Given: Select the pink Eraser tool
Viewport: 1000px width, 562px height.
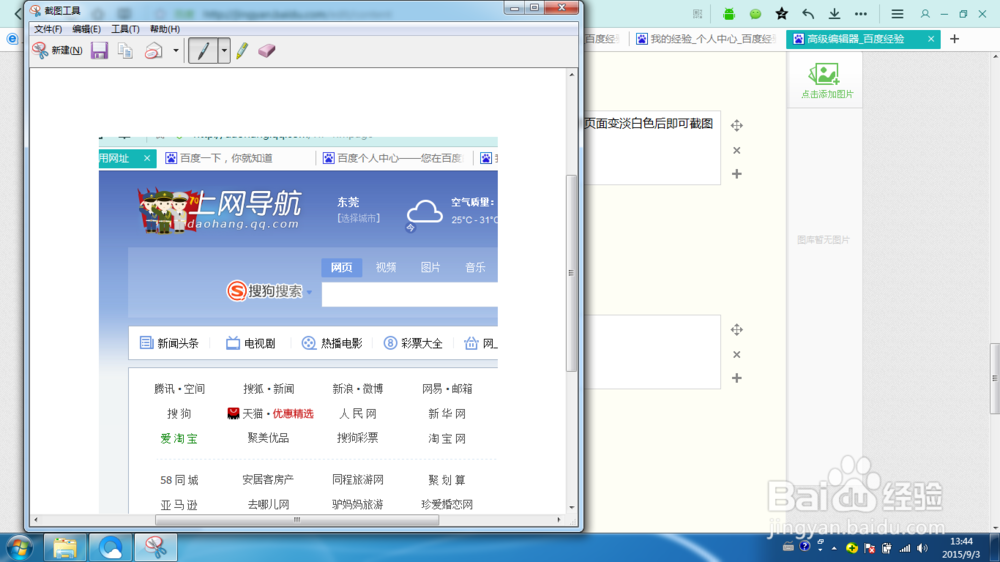Looking at the screenshot, I should (x=267, y=50).
